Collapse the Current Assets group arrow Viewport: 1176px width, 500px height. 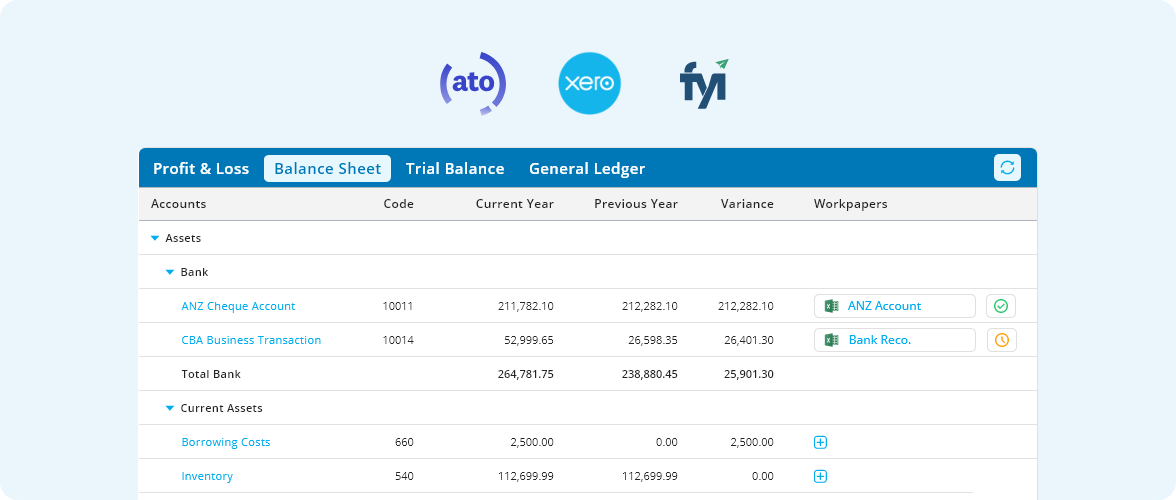[170, 409]
